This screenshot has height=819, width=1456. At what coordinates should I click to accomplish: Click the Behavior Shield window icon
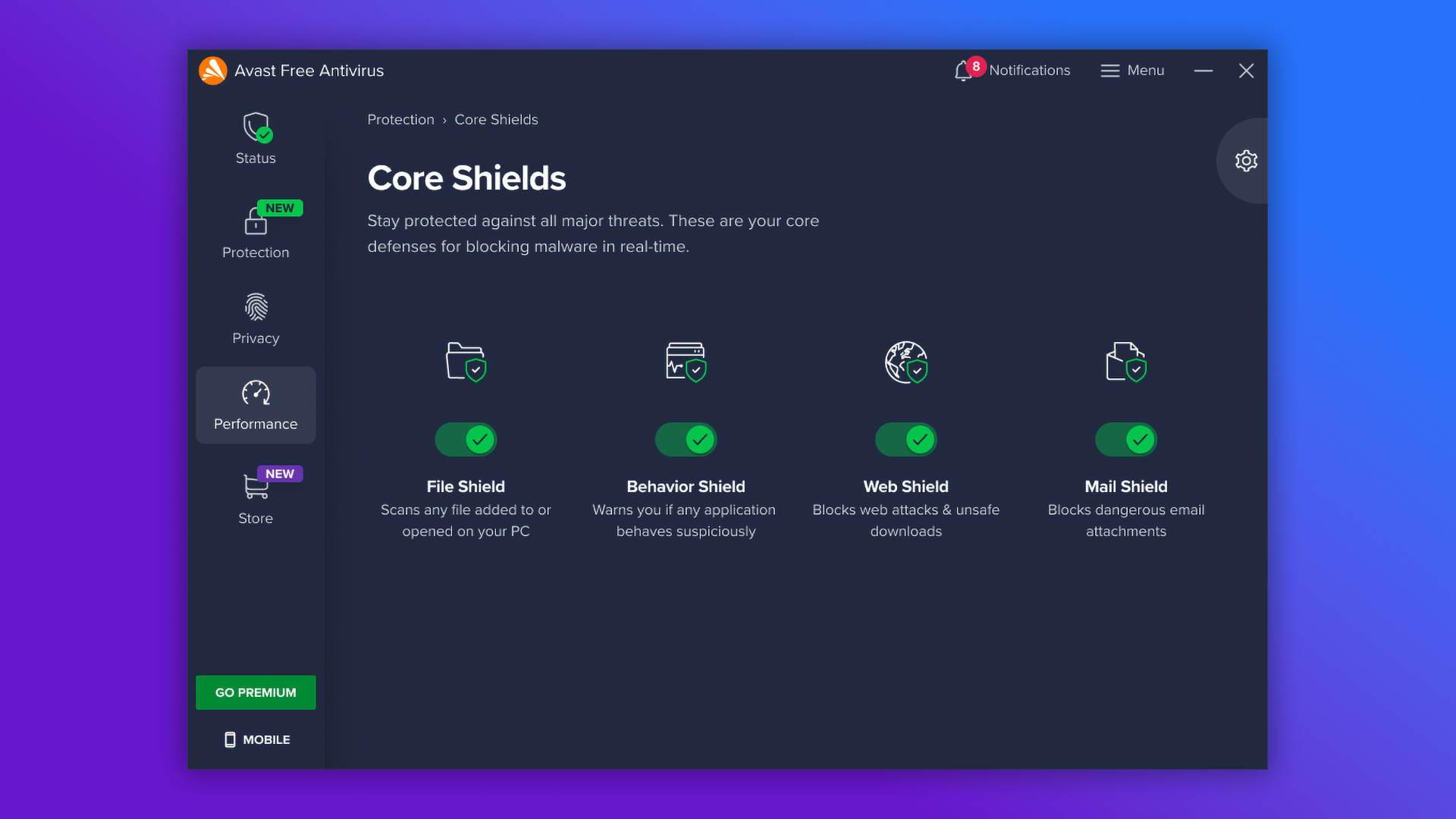click(x=686, y=362)
